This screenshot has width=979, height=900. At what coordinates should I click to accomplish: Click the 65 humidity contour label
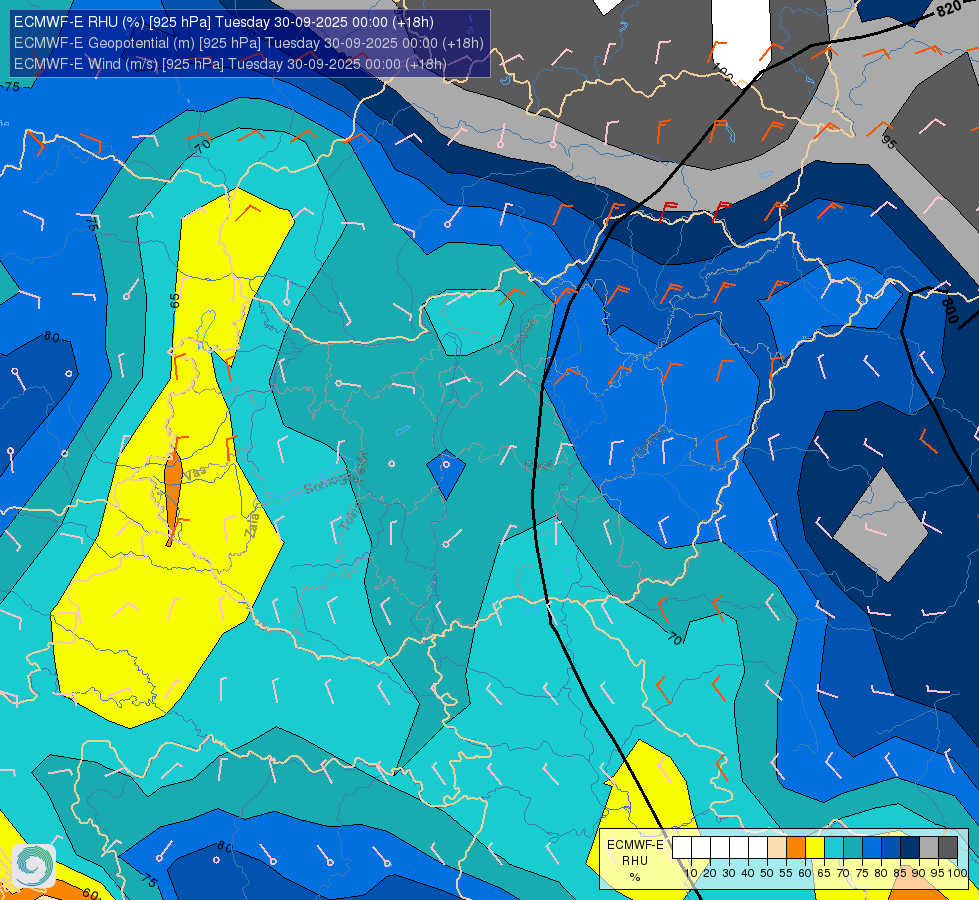[x=175, y=300]
